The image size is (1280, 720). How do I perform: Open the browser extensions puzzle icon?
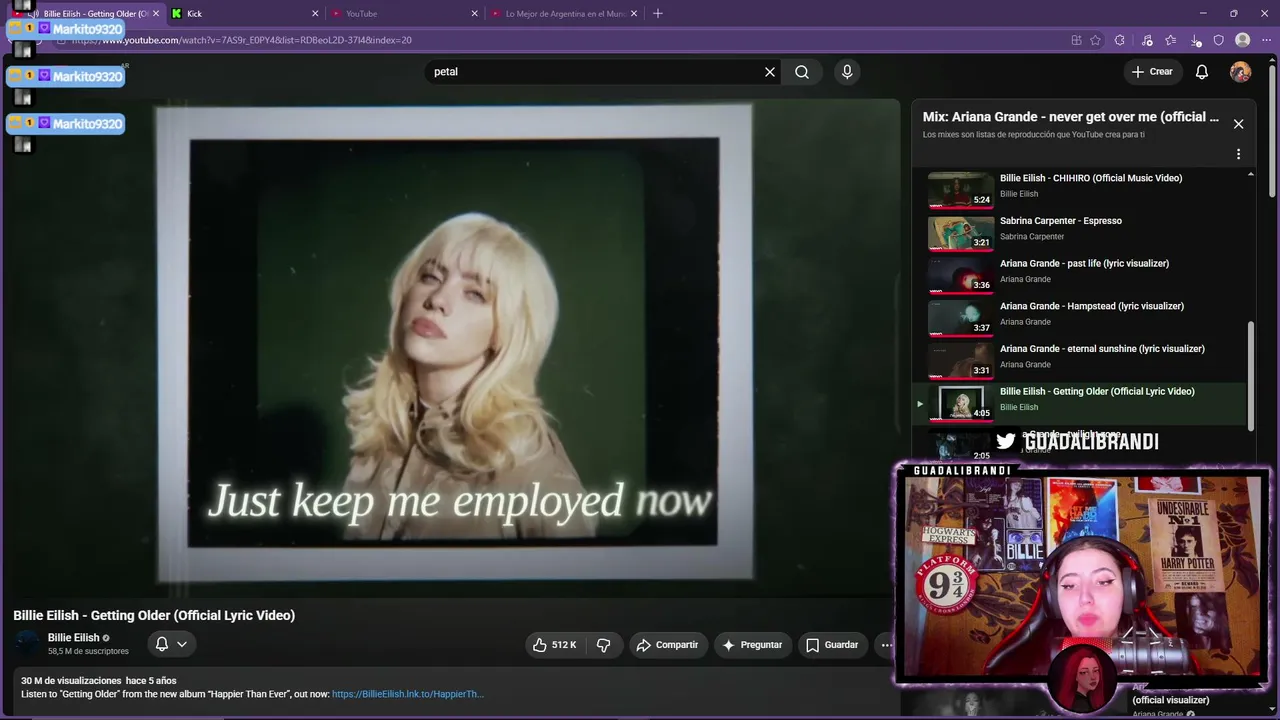tap(1120, 40)
